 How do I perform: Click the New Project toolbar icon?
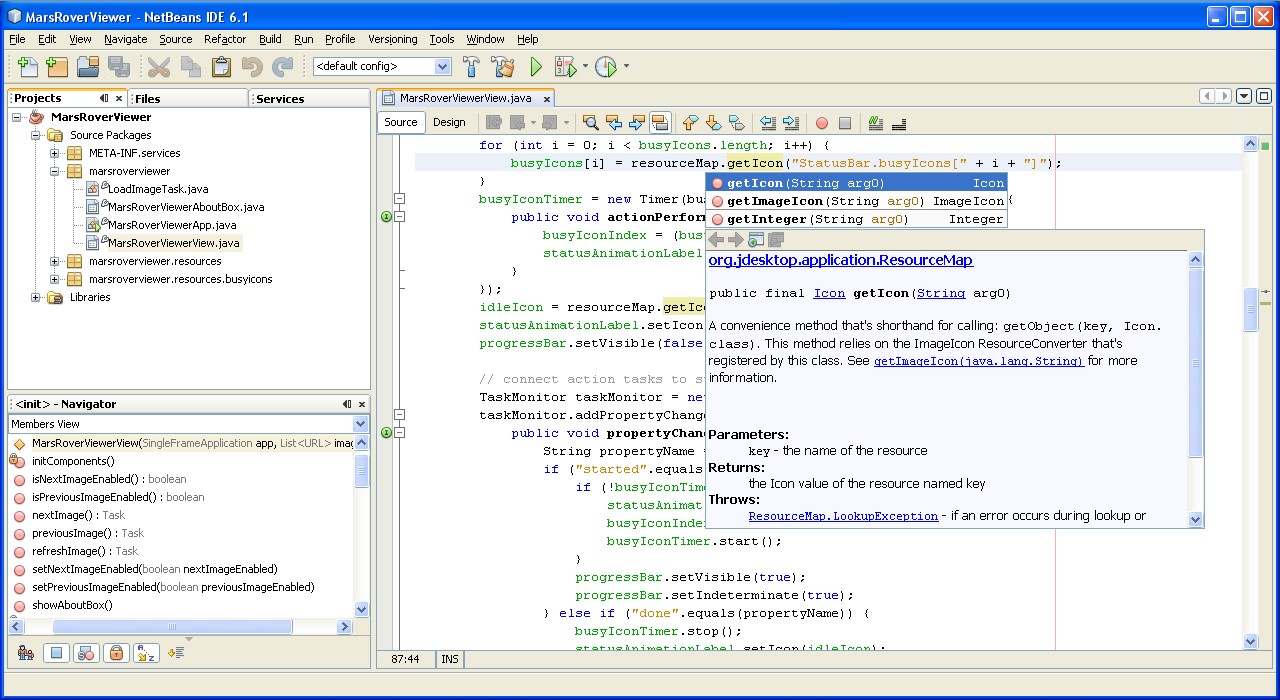pos(57,67)
